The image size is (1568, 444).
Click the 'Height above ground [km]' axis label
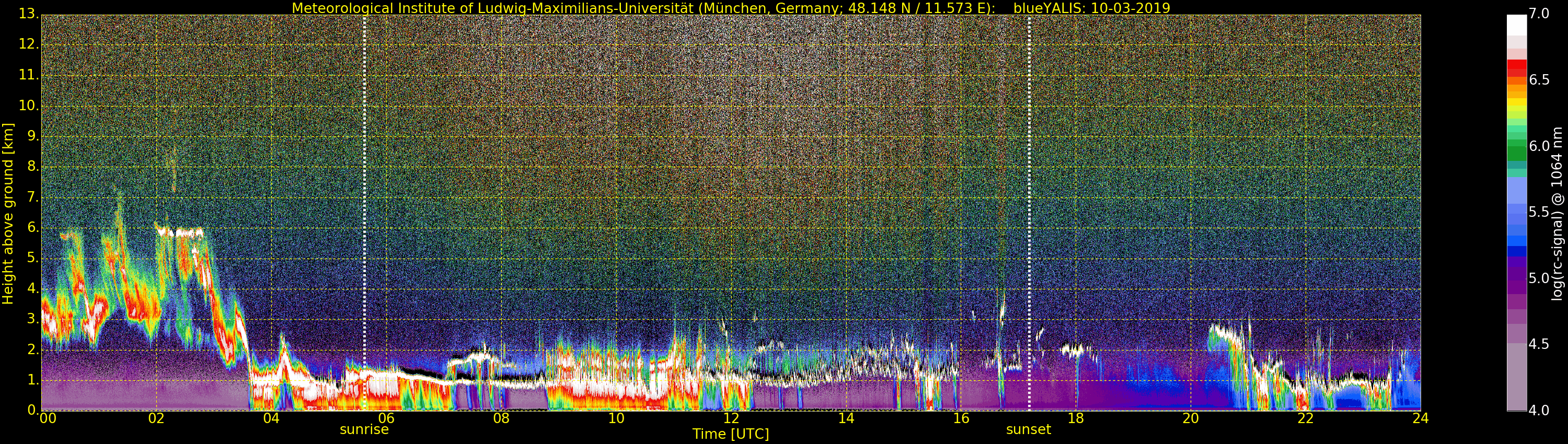8,214
